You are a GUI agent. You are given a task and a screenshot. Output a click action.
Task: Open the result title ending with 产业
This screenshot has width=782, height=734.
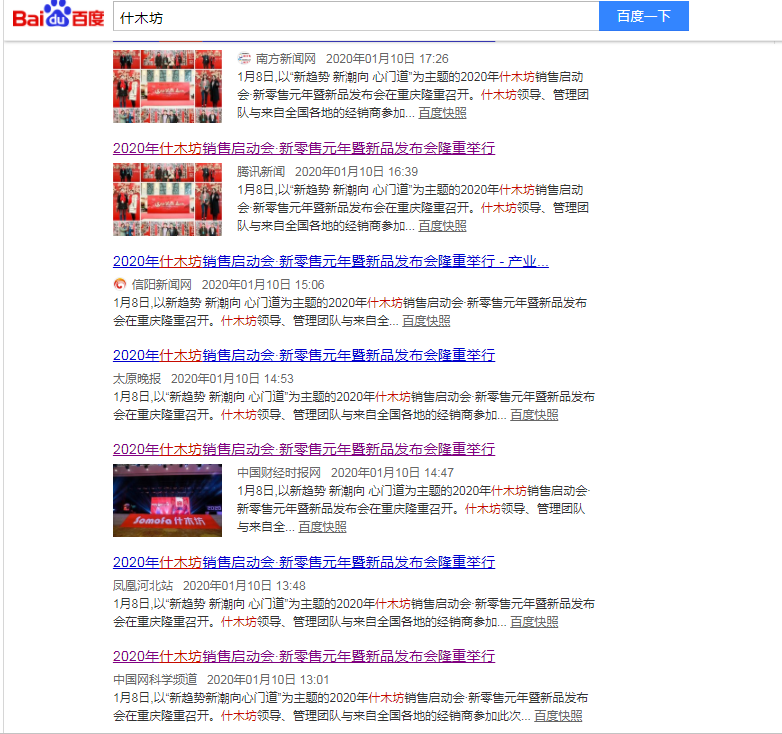330,261
